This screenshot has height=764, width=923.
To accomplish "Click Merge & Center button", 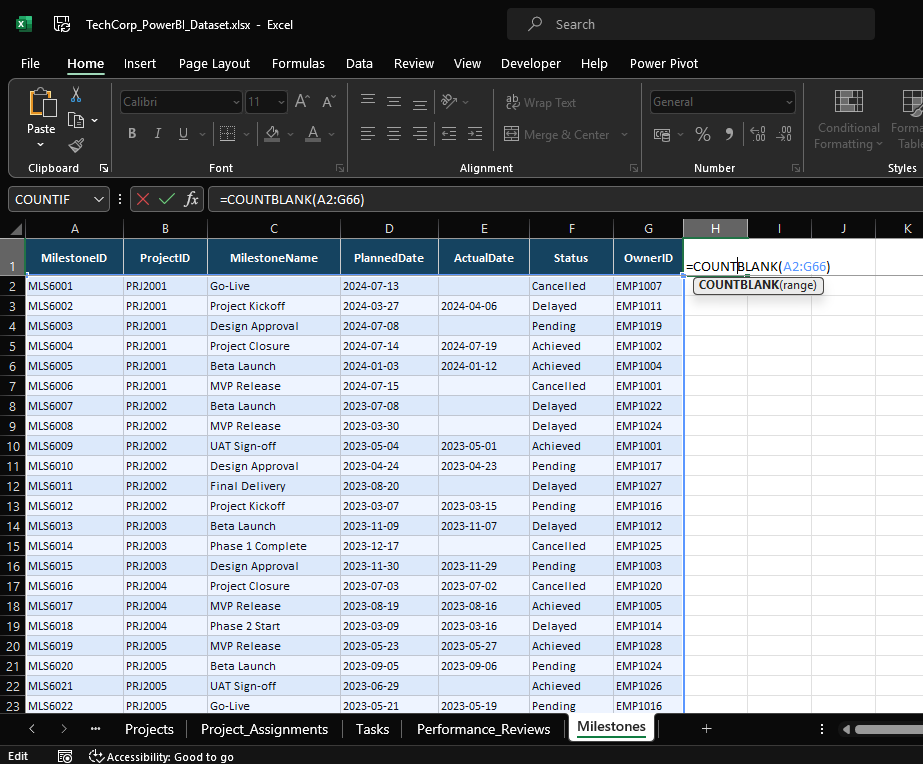I will 556,135.
